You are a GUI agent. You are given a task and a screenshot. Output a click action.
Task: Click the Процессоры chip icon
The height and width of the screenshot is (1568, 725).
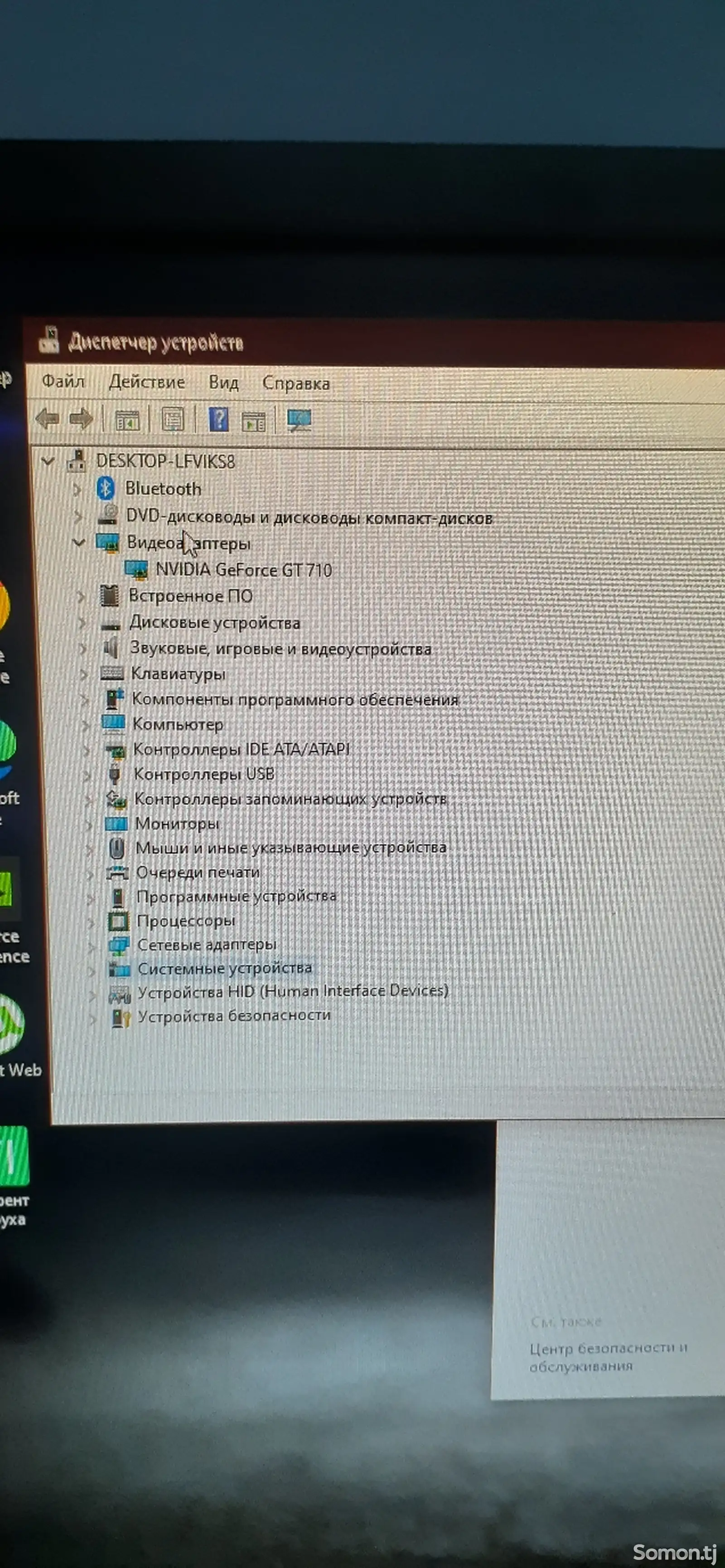[119, 921]
